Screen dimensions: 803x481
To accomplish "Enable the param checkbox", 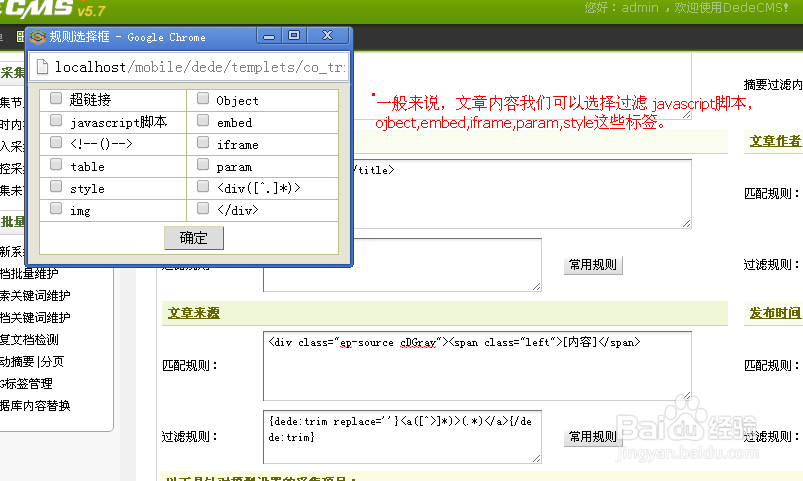I will [203, 166].
